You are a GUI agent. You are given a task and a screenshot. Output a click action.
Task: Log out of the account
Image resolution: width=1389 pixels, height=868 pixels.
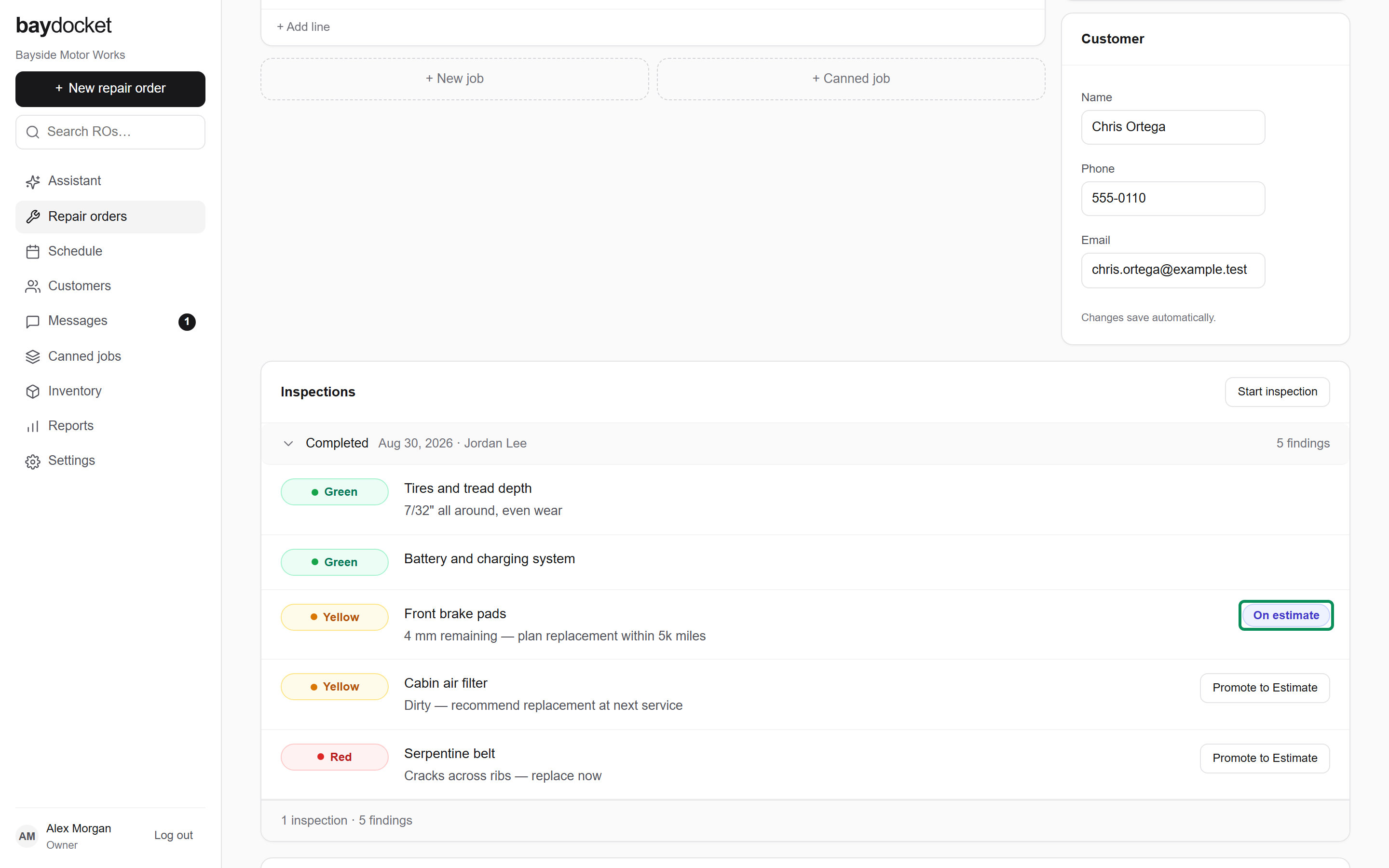click(173, 835)
